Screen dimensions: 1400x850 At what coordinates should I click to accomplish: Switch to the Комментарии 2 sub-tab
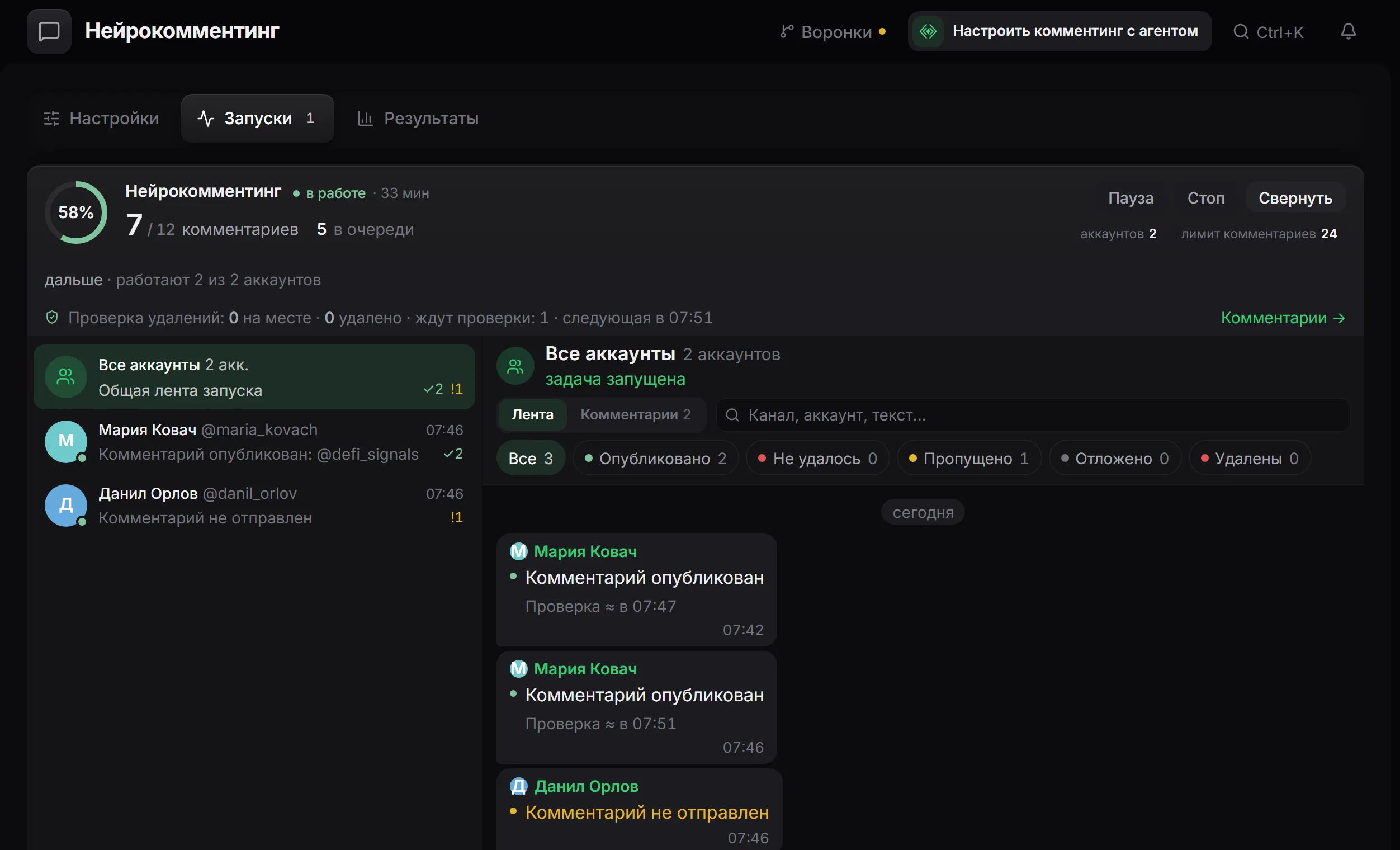pos(635,415)
